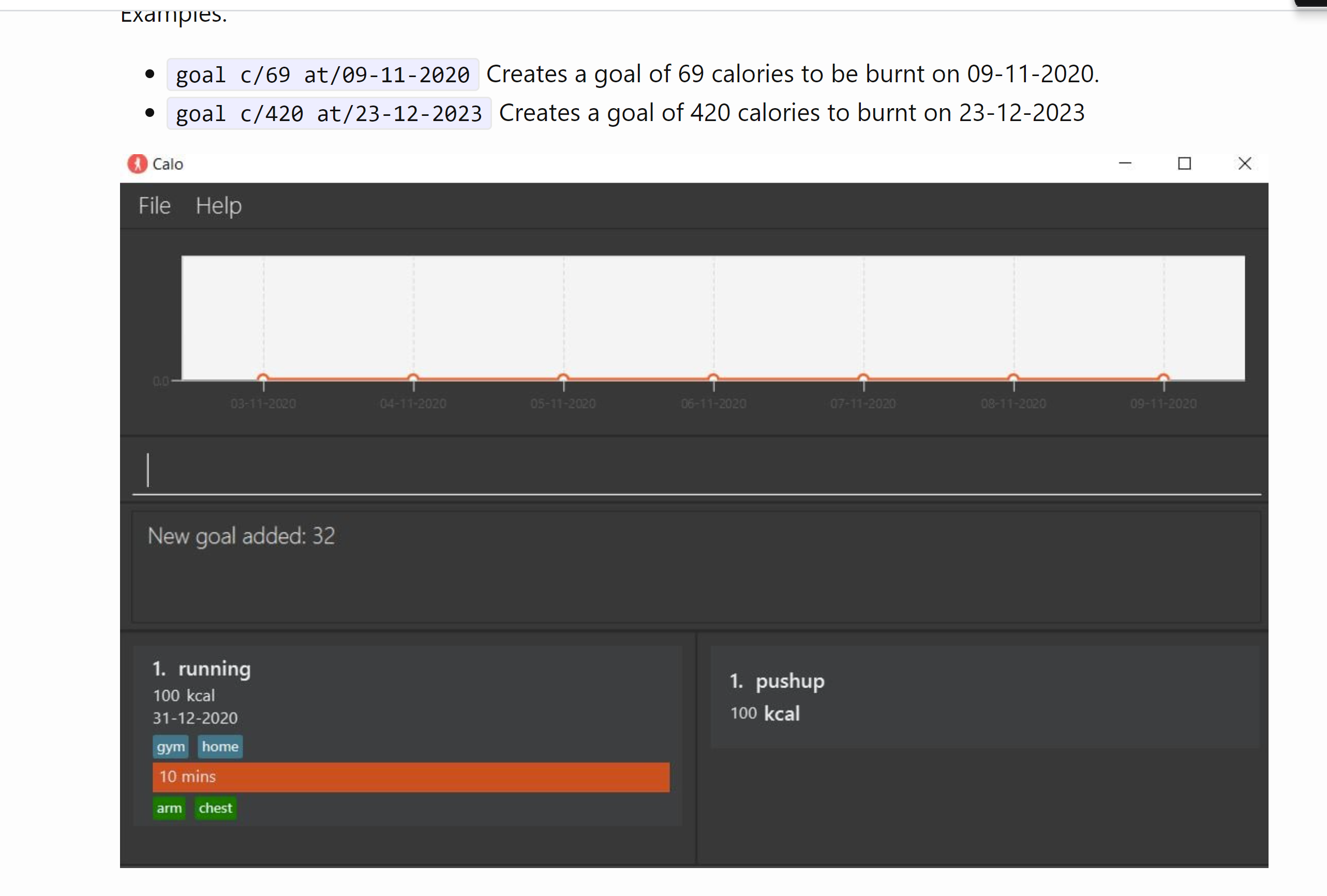Image resolution: width=1327 pixels, height=896 pixels.
Task: Click the home tag on running
Action: 220,747
